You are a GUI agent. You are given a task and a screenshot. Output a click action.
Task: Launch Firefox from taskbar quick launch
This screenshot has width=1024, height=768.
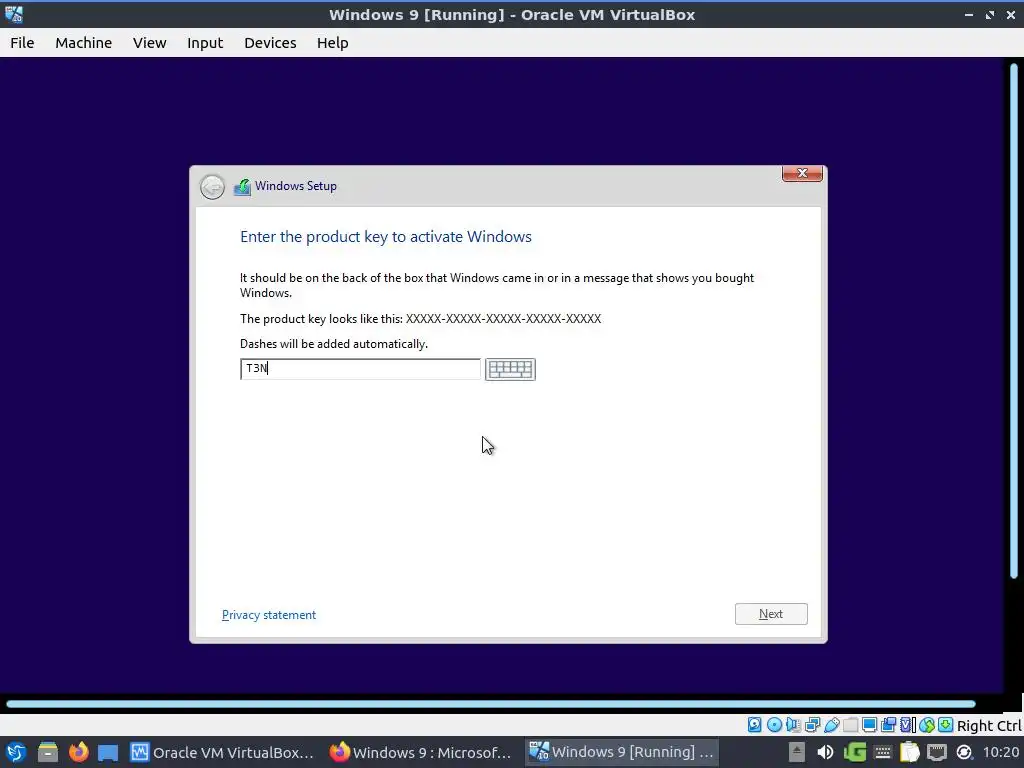coord(78,752)
